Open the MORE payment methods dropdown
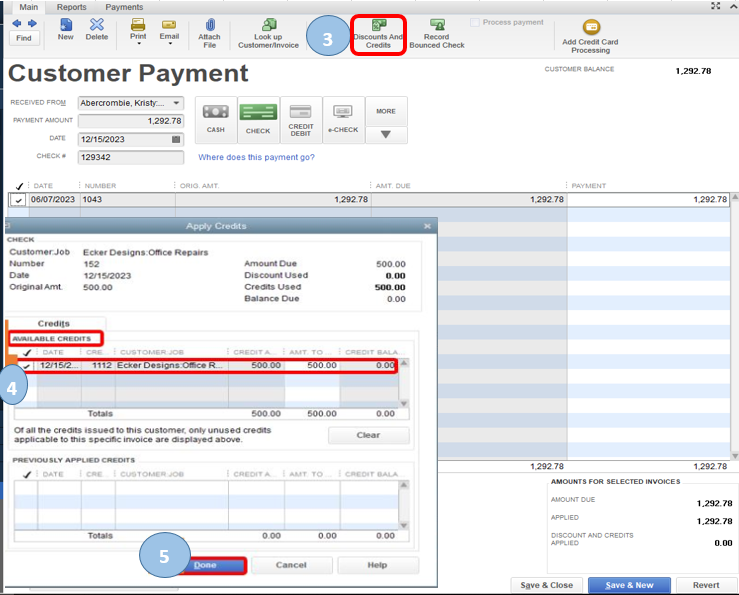 coord(386,133)
